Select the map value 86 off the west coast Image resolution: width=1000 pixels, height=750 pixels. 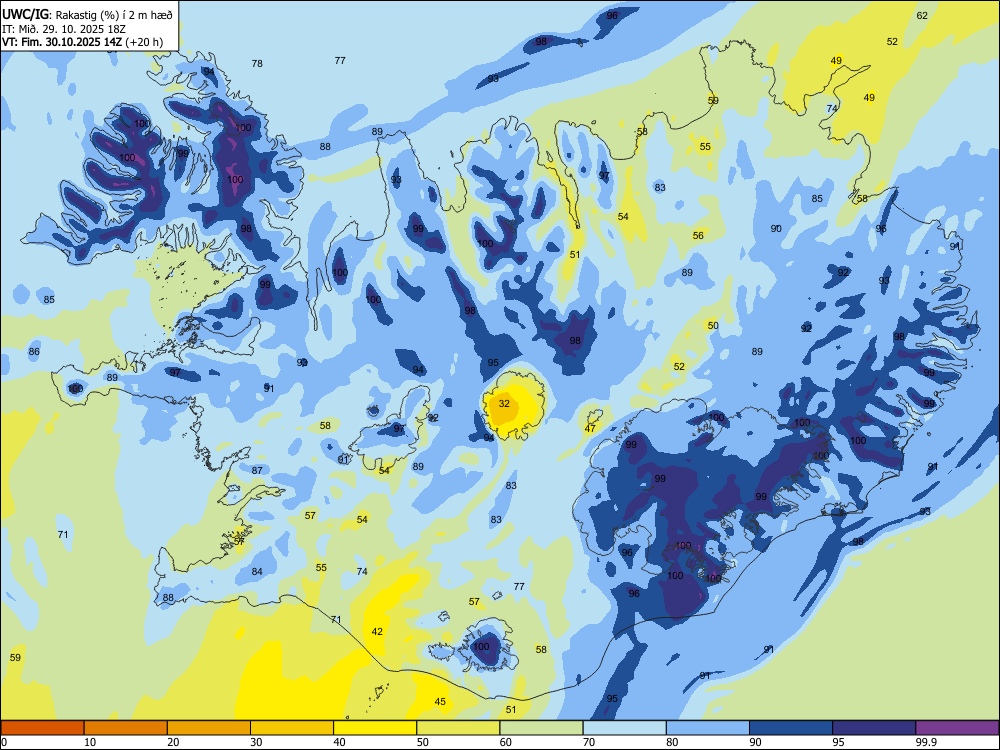coord(34,351)
